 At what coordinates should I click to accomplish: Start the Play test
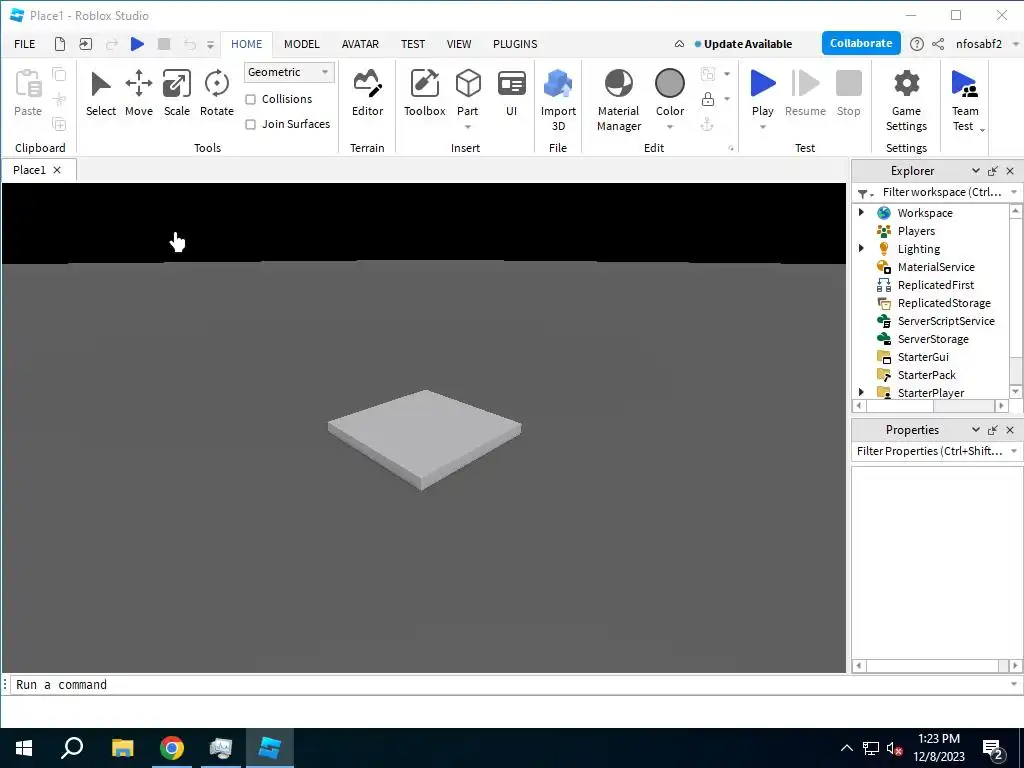[762, 84]
